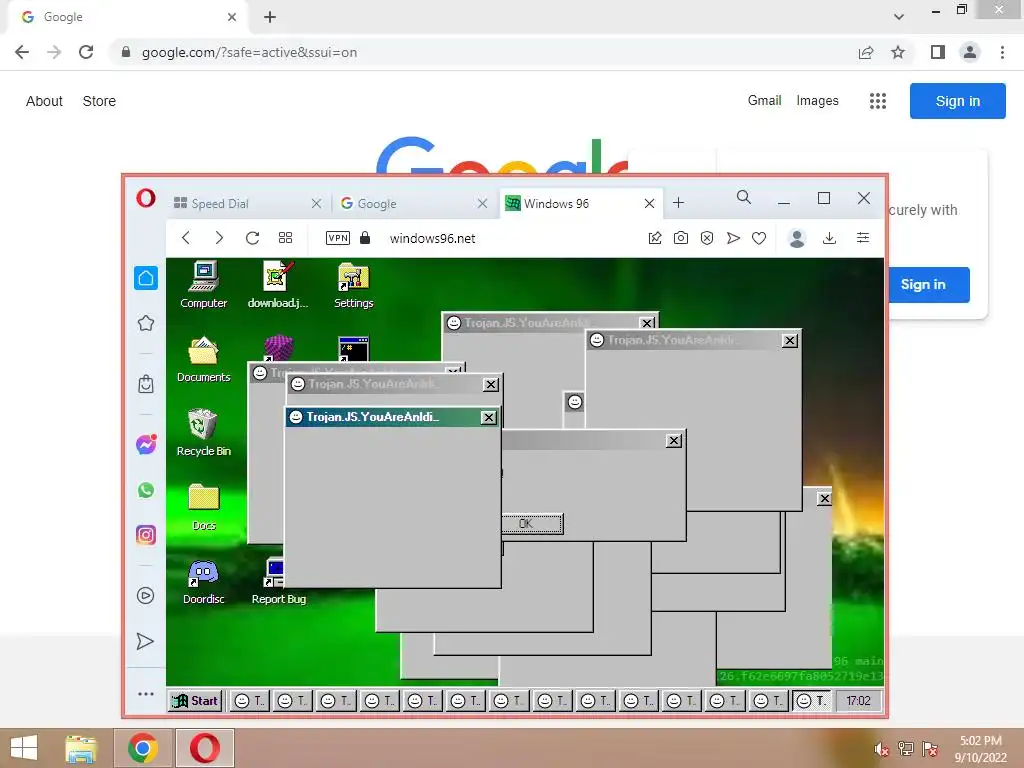Close the active blue-titled Trojan.JS.YouAreAnIdi window
This screenshot has height=768, width=1024.
488,417
